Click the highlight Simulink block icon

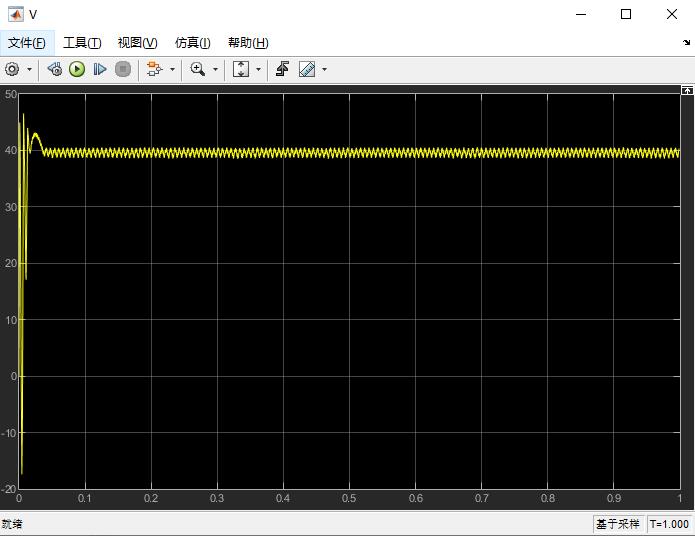pos(154,69)
